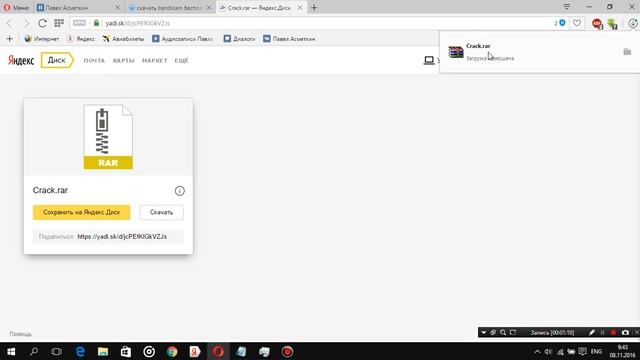Image resolution: width=640 pixels, height=360 pixels.
Task: Open the Яндекс bookmark
Action: pos(81,39)
